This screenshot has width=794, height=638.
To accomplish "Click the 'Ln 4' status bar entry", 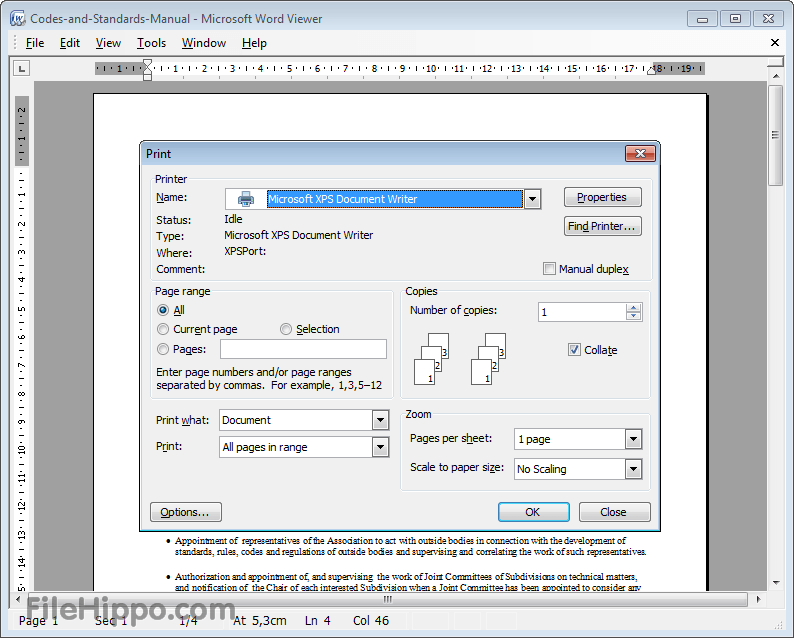I will 317,621.
